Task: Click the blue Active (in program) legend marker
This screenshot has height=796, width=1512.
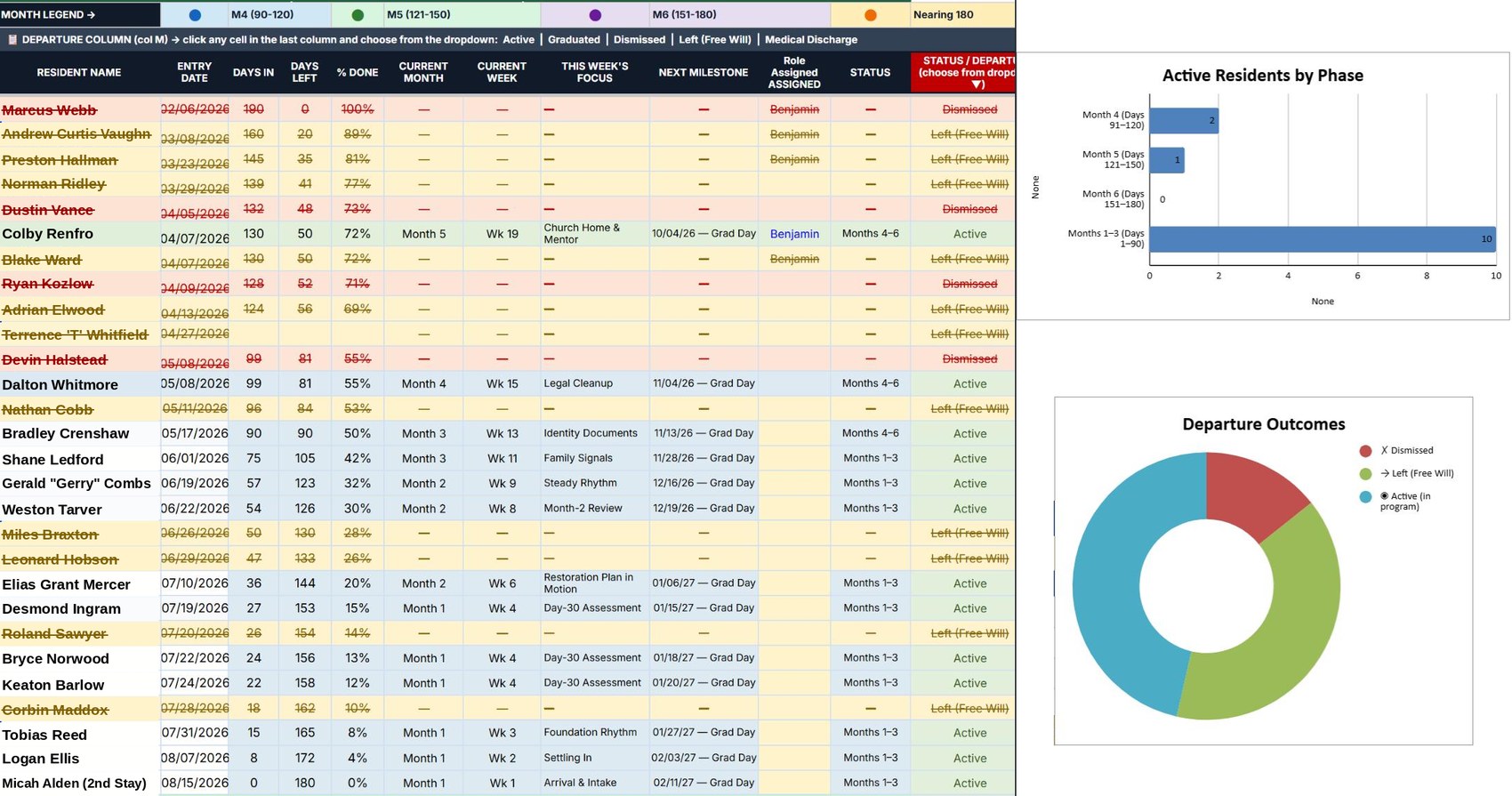Action: (x=1365, y=497)
